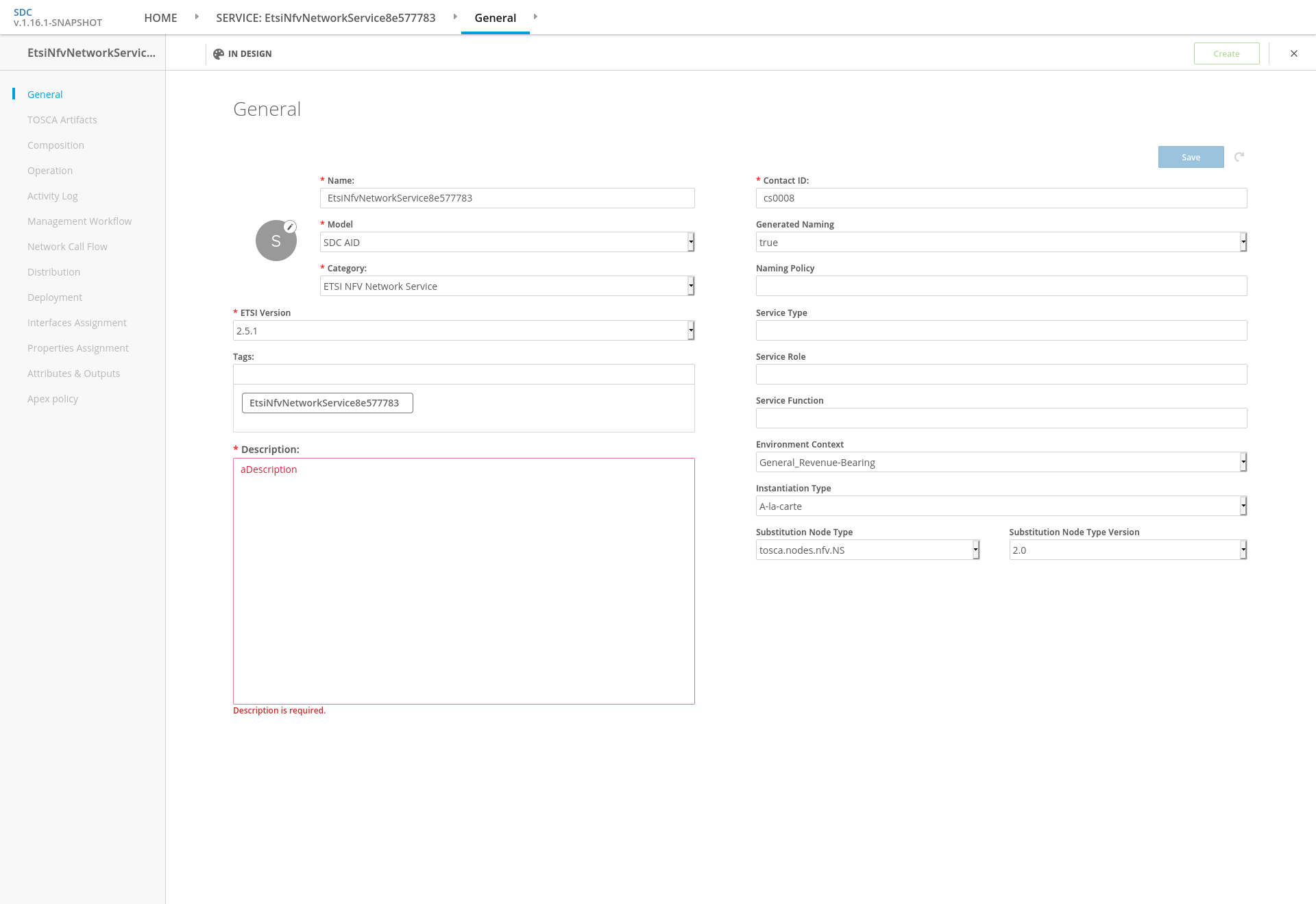
Task: Click into the Service Type field
Action: coord(1001,330)
